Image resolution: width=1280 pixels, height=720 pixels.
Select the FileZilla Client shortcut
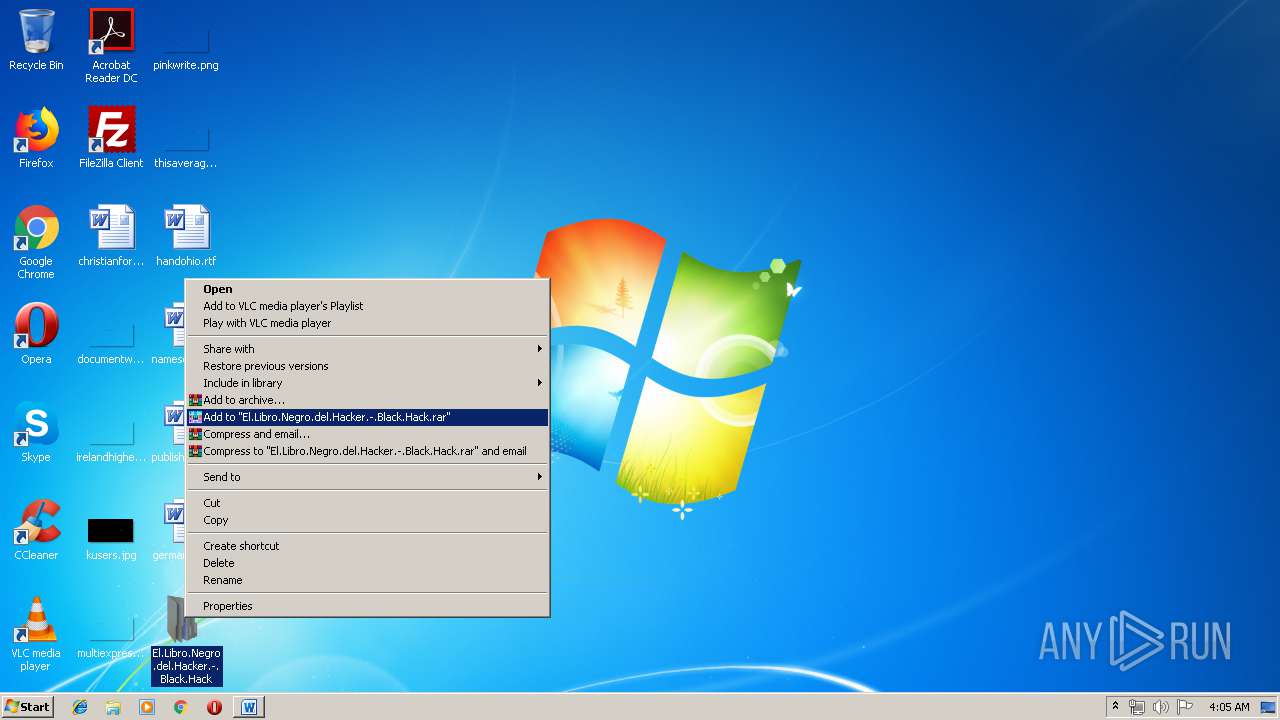click(x=111, y=138)
